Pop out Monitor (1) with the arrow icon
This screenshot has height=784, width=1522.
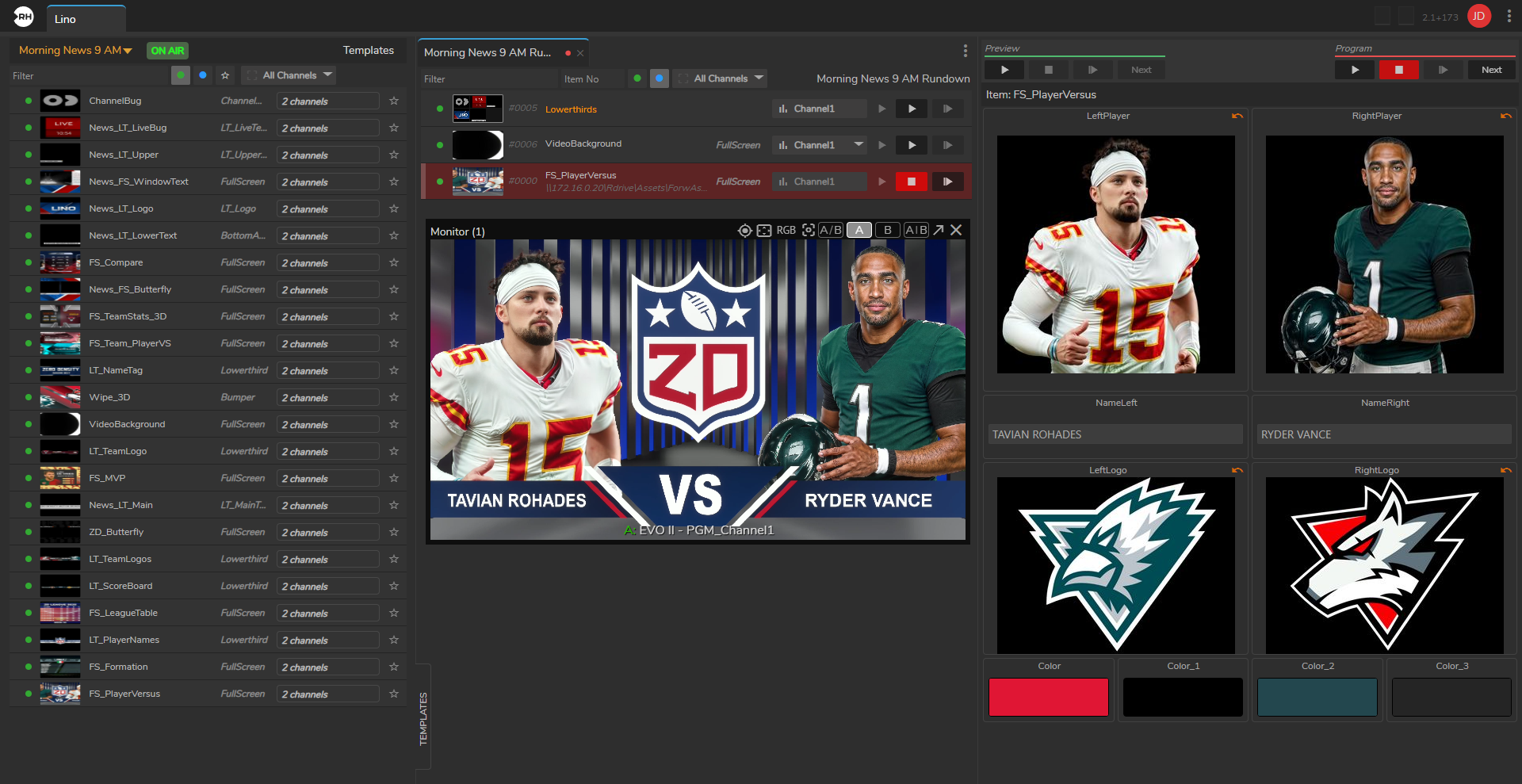pyautogui.click(x=939, y=230)
